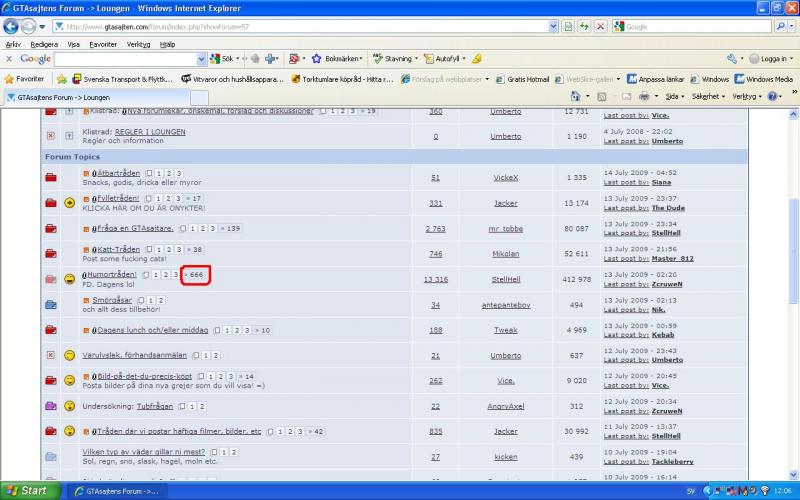Click the Google toolbar wrench settings icon

(x=732, y=59)
